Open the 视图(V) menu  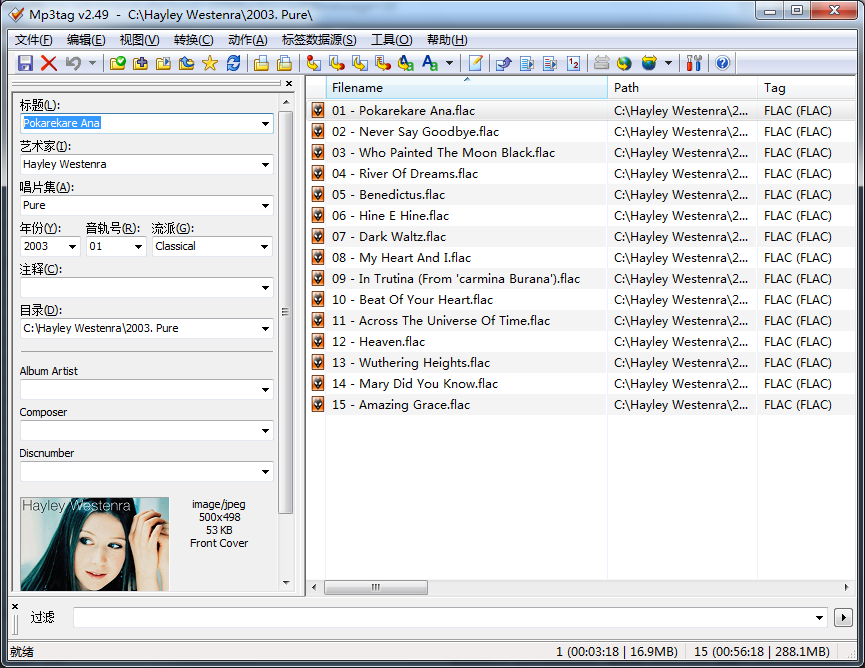(x=140, y=40)
